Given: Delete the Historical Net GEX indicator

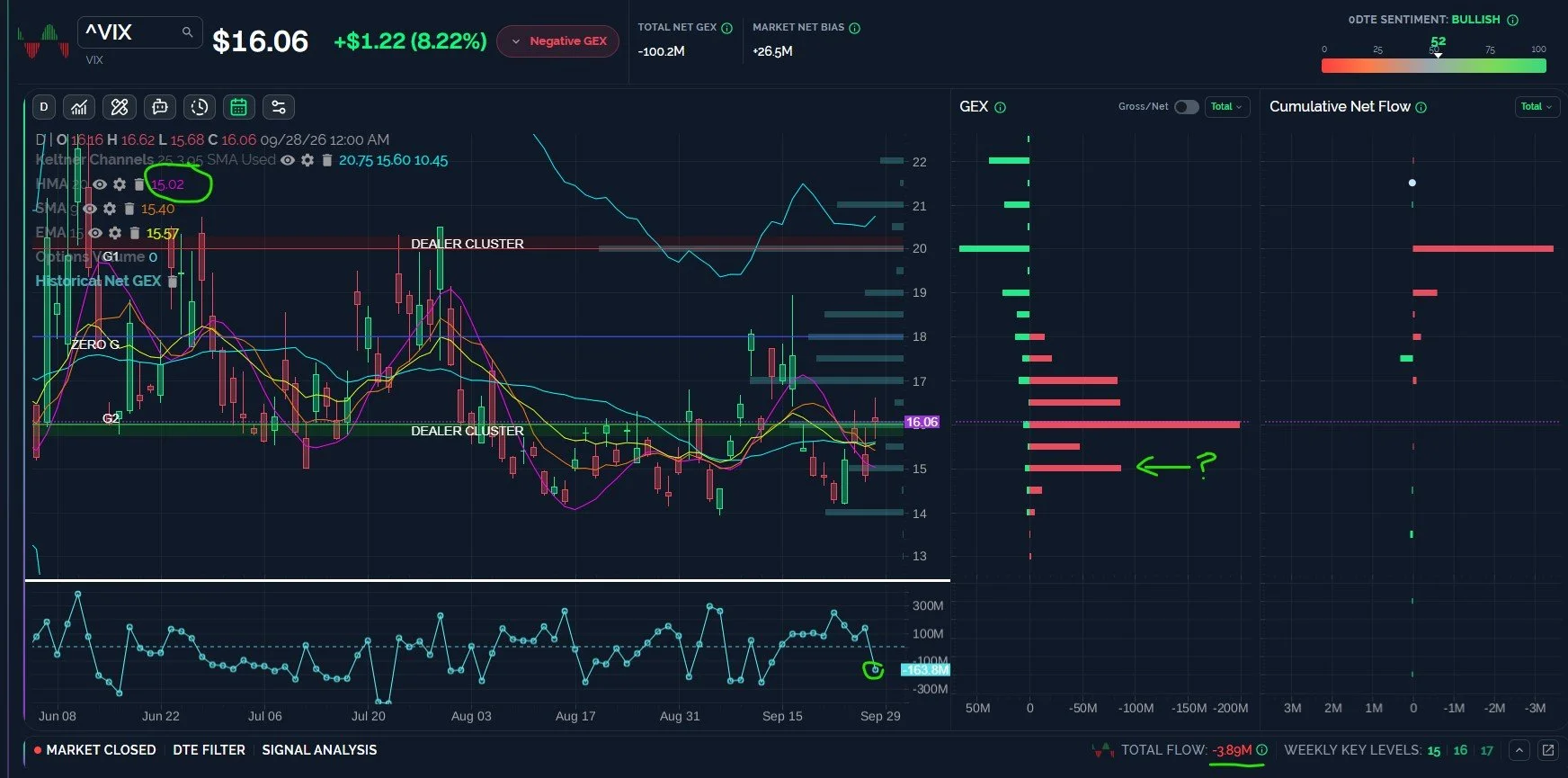Looking at the screenshot, I should [x=173, y=282].
